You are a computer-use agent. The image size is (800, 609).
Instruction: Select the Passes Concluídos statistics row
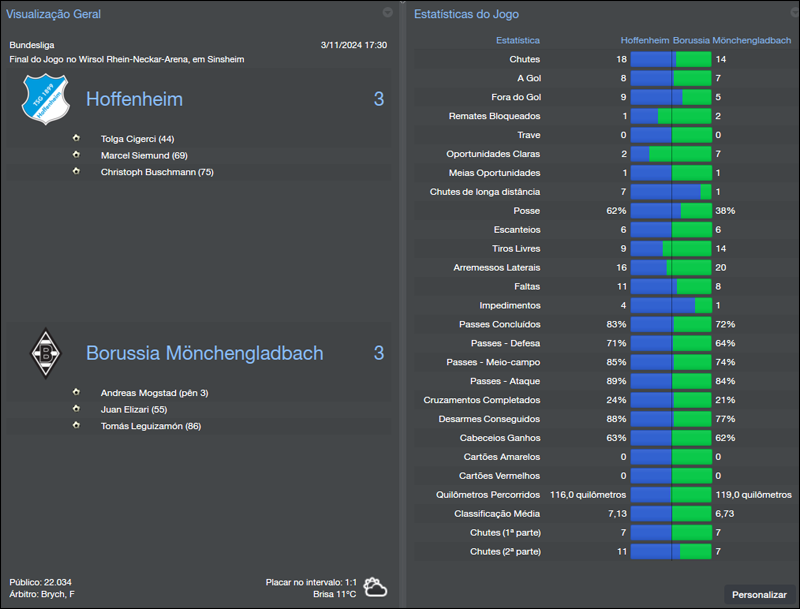pos(500,325)
